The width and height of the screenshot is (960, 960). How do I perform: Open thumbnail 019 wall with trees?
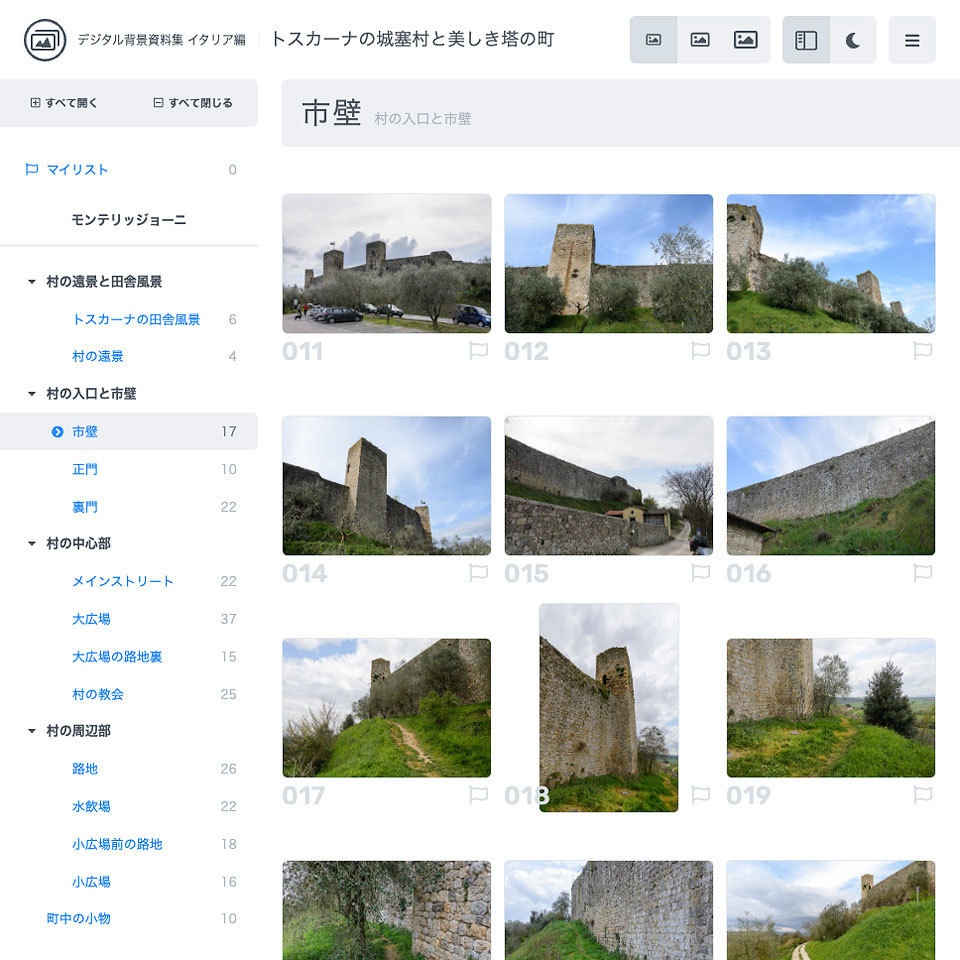pyautogui.click(x=831, y=708)
